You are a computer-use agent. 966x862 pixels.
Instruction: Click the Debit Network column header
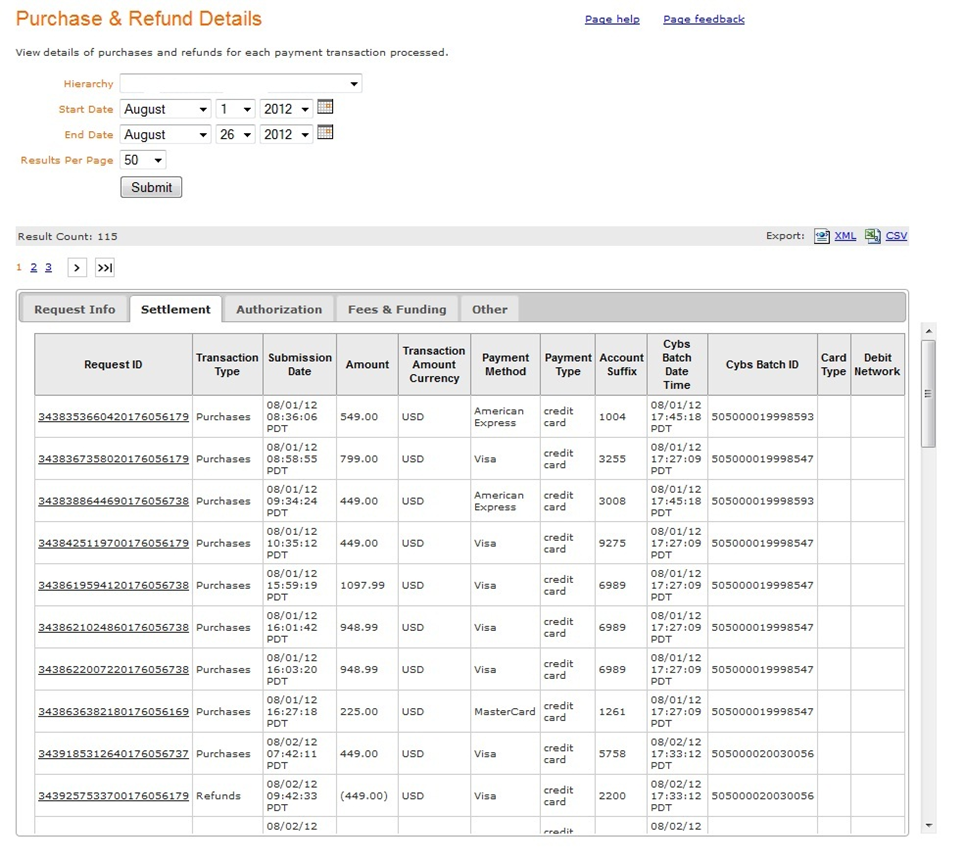tap(877, 365)
